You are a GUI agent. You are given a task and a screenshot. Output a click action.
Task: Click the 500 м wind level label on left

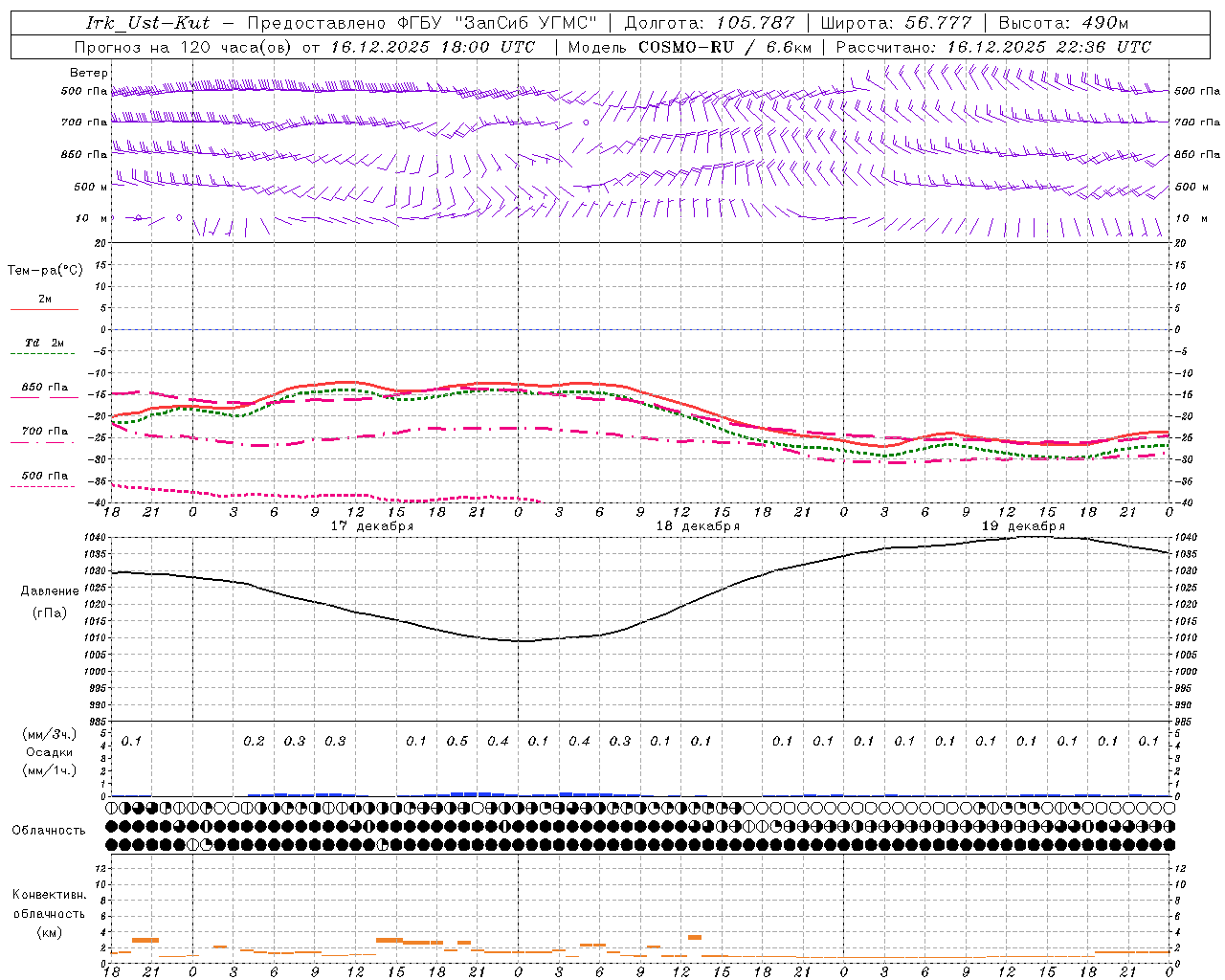coord(92,188)
